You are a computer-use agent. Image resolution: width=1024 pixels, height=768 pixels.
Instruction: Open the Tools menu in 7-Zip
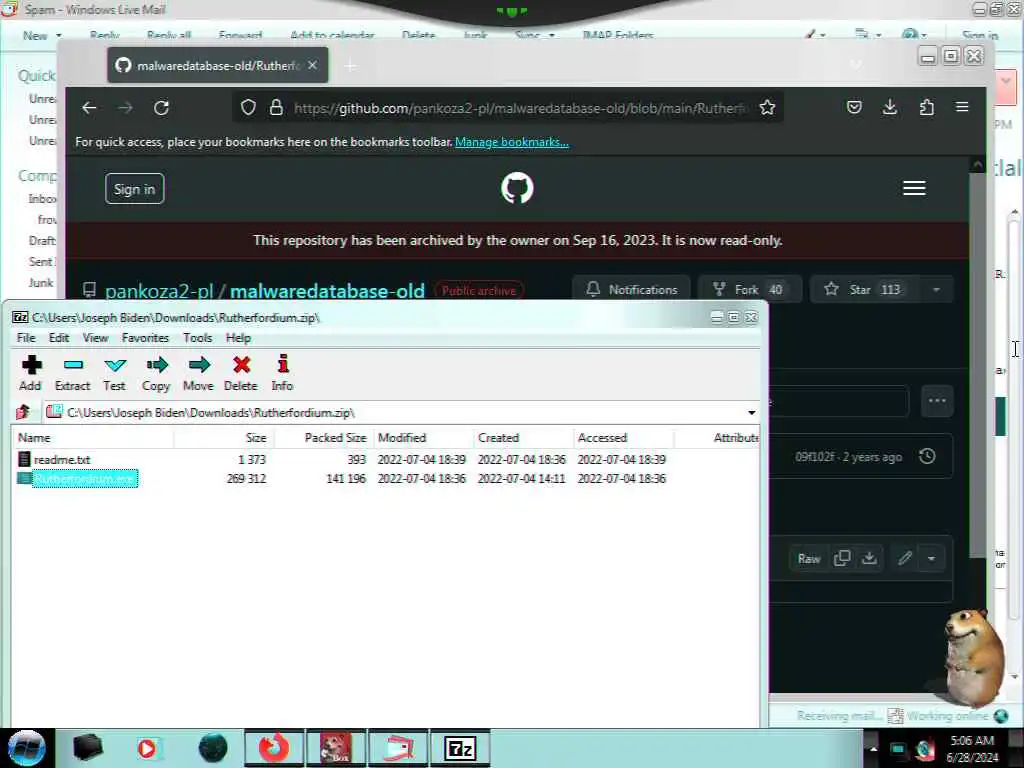tap(197, 338)
